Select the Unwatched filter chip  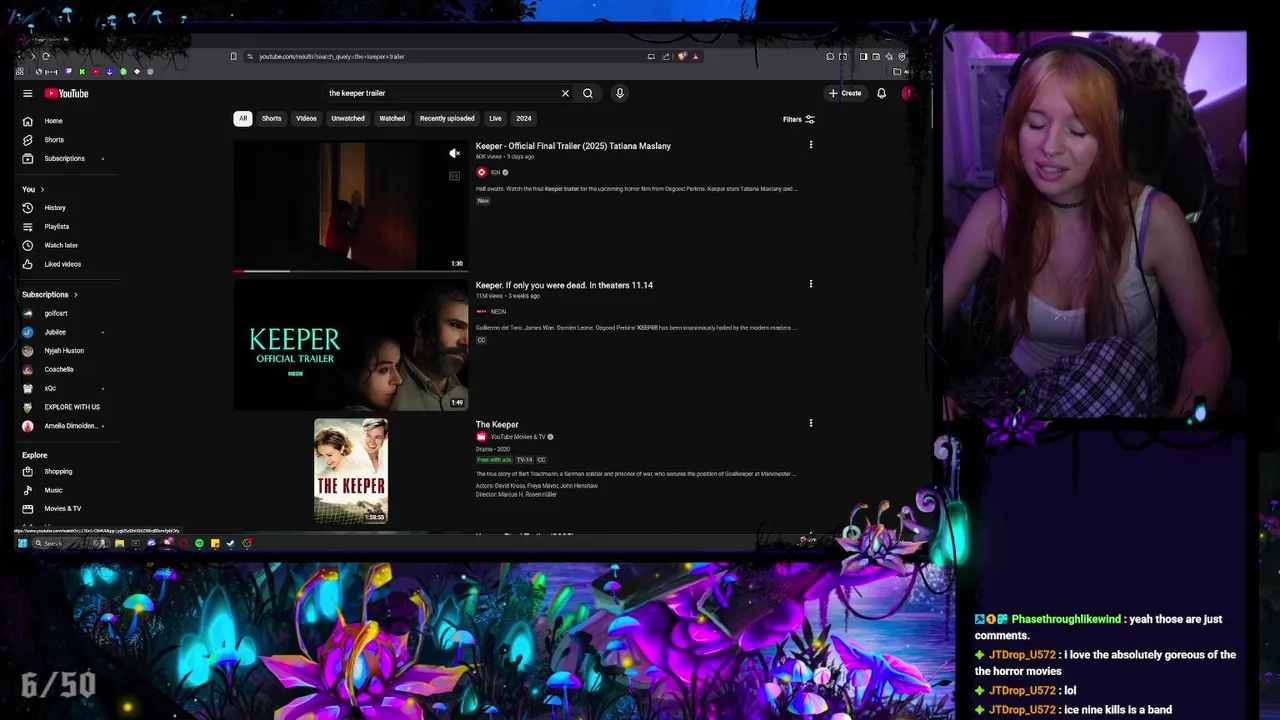348,118
